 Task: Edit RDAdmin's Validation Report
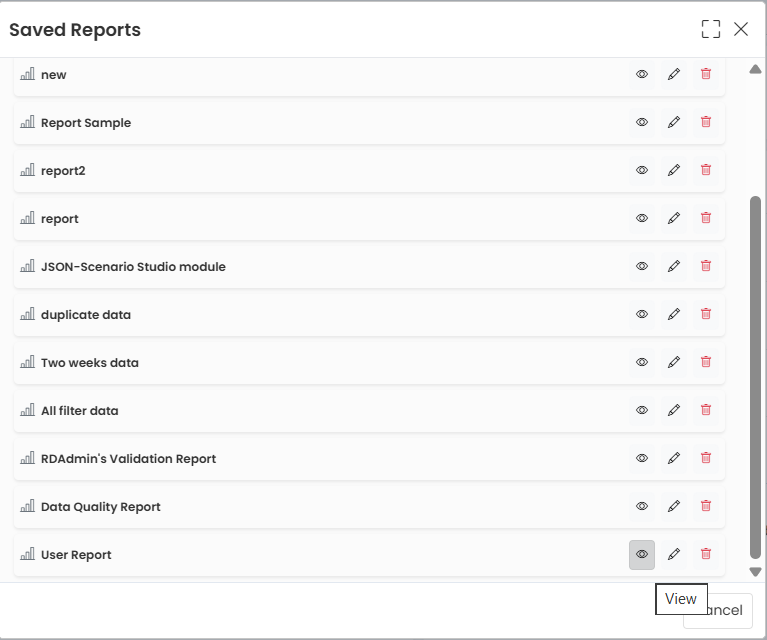(674, 458)
